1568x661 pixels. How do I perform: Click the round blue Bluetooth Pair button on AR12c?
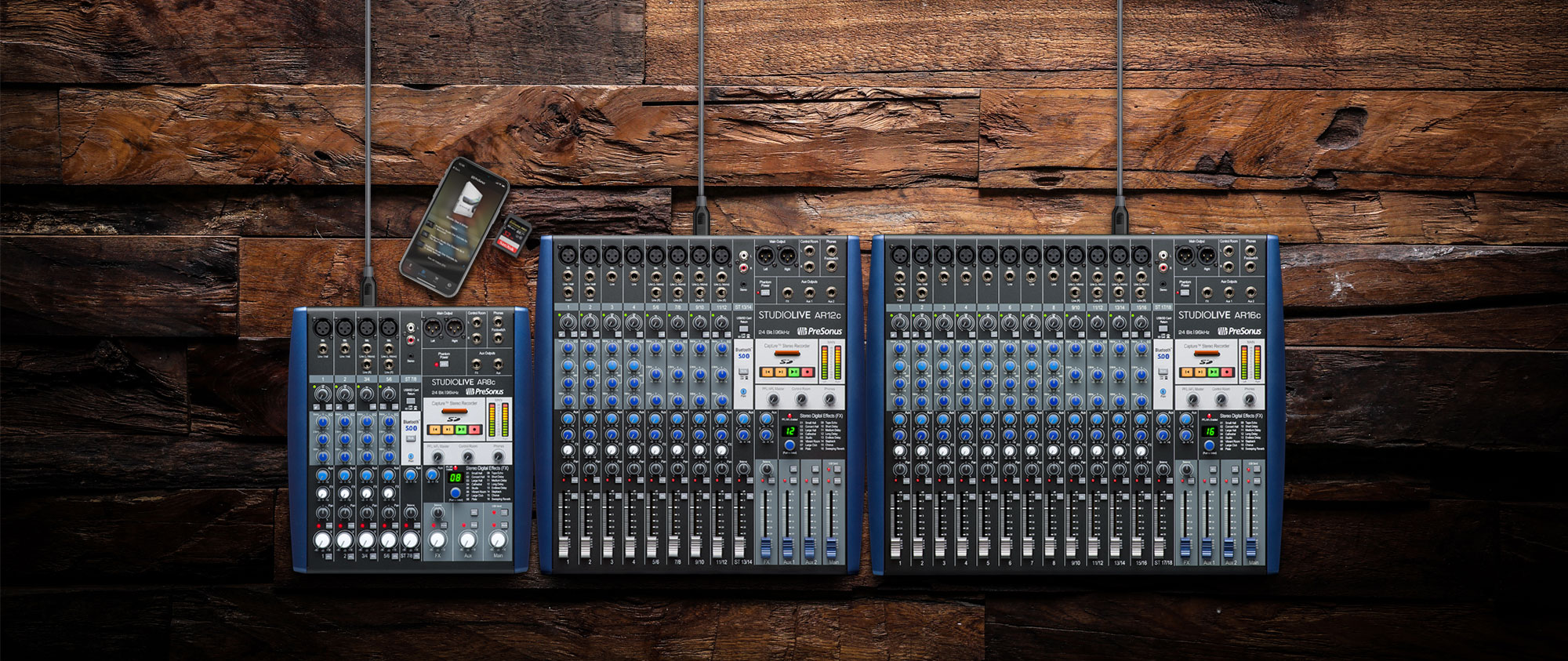[743, 390]
